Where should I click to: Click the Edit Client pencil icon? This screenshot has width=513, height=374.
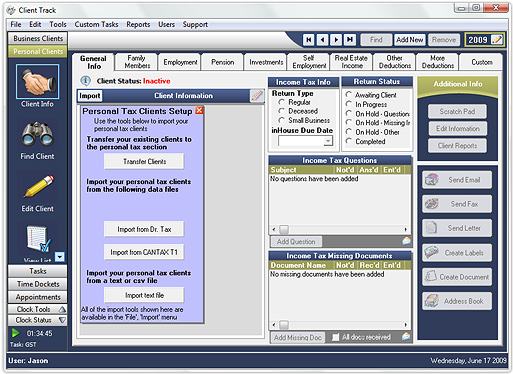click(39, 186)
